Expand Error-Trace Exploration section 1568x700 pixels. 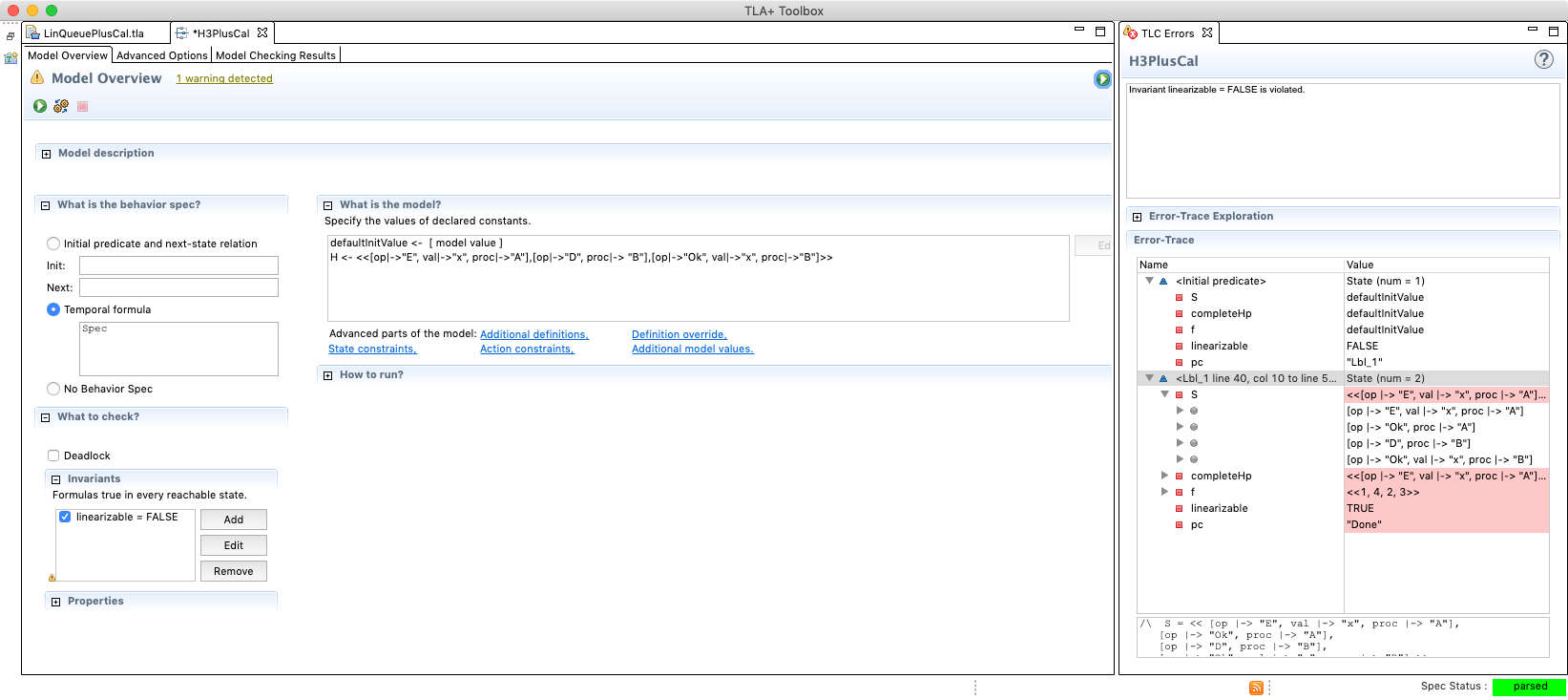coord(1137,217)
